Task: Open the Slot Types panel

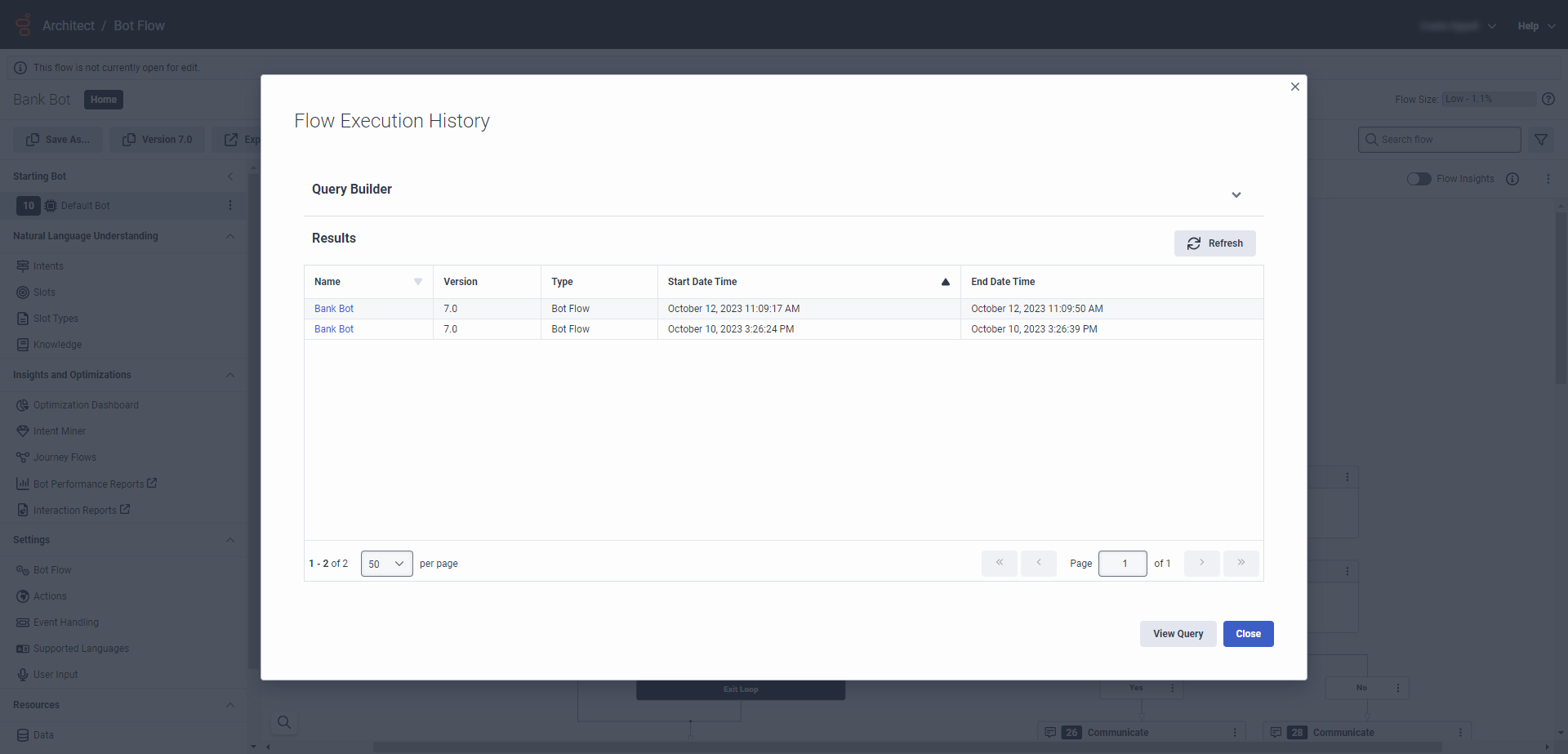Action: (x=56, y=318)
